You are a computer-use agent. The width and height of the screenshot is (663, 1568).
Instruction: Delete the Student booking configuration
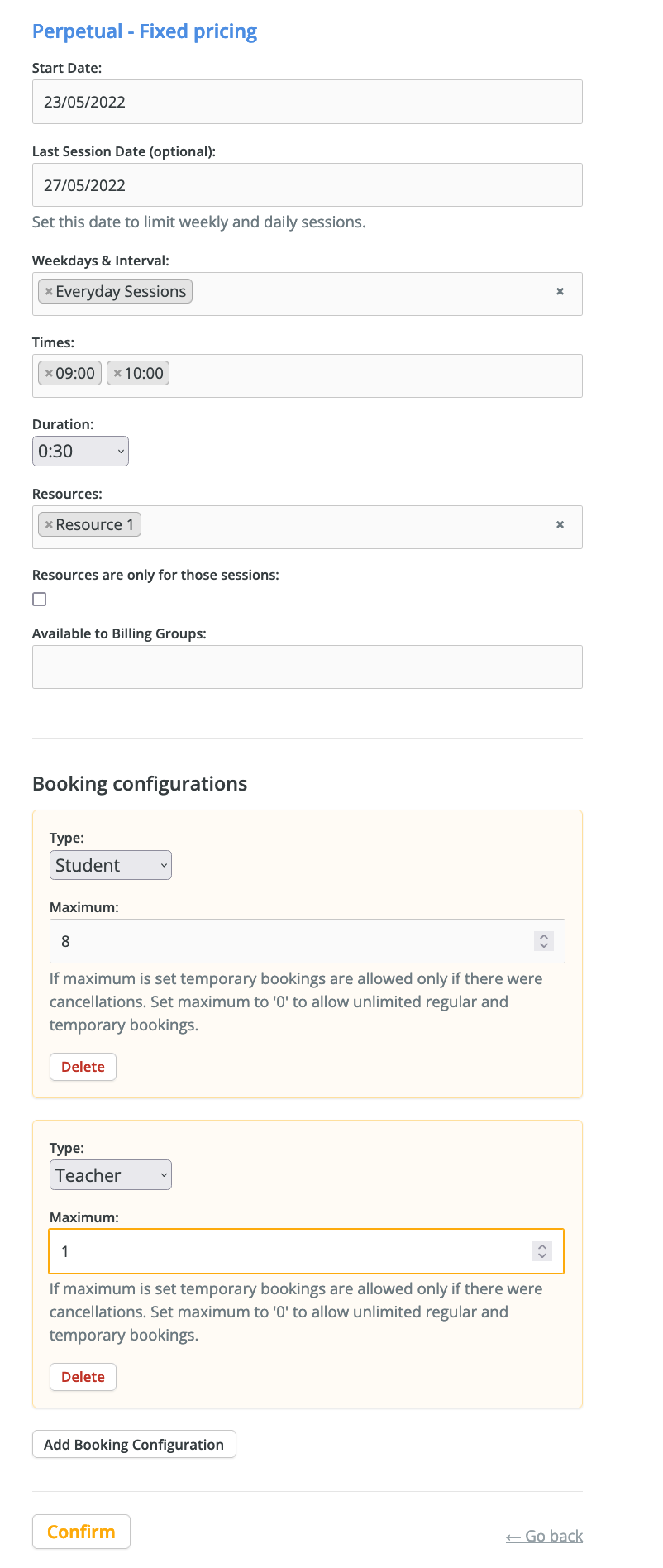click(x=83, y=1066)
